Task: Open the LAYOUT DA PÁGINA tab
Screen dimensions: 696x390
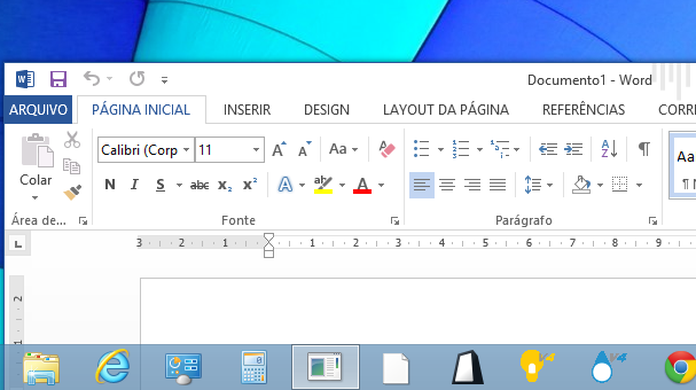Action: [446, 110]
